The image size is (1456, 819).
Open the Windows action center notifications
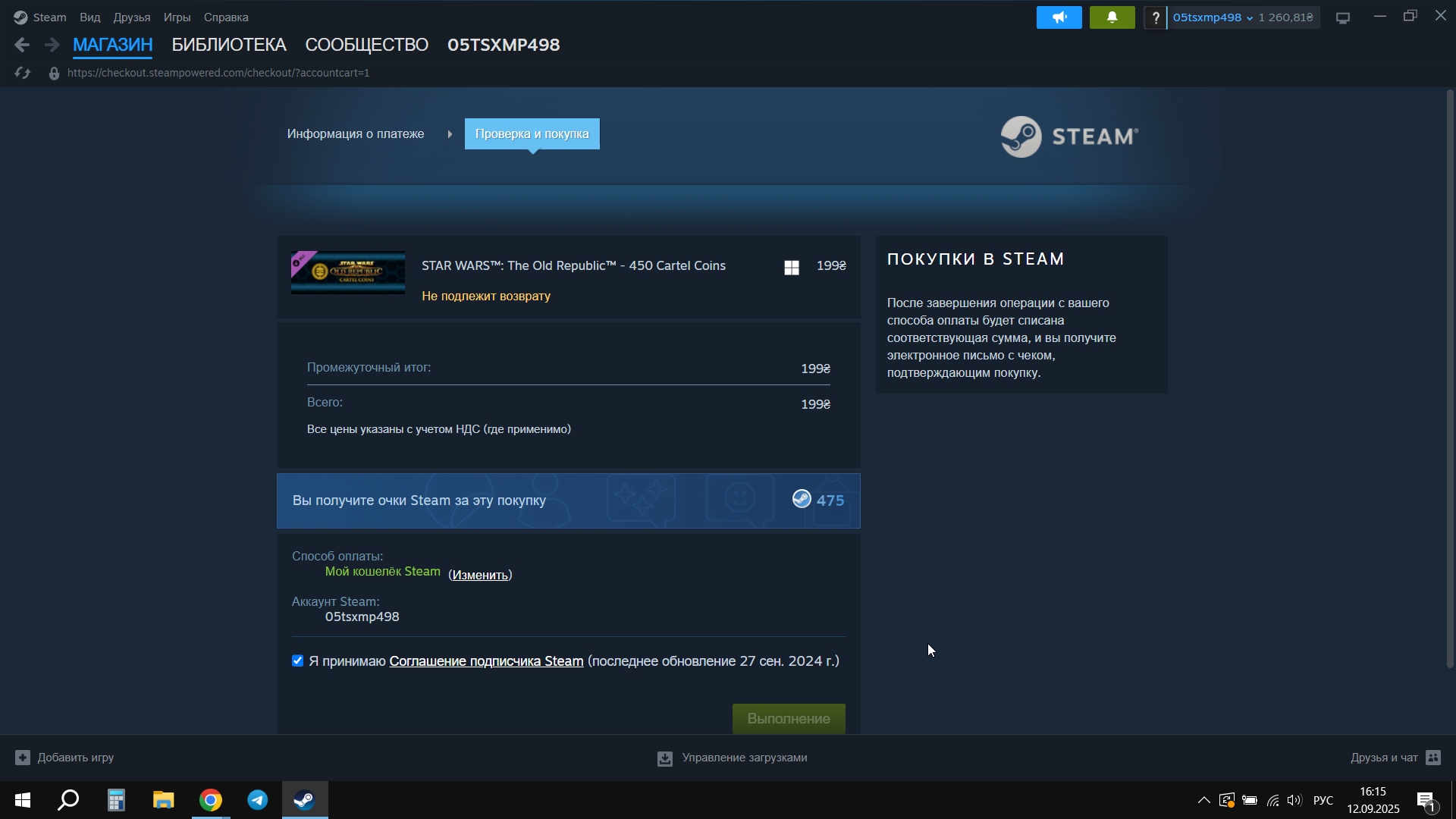point(1426,801)
